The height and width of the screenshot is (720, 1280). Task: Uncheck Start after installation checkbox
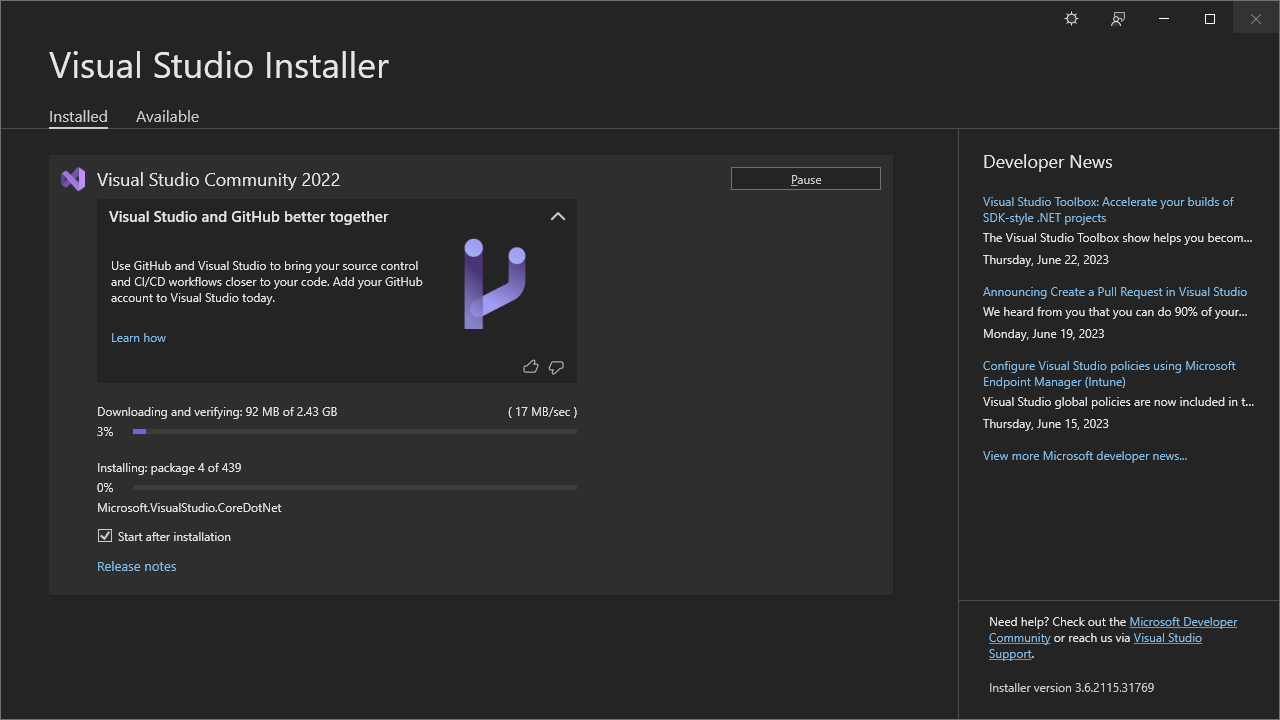[x=105, y=536]
